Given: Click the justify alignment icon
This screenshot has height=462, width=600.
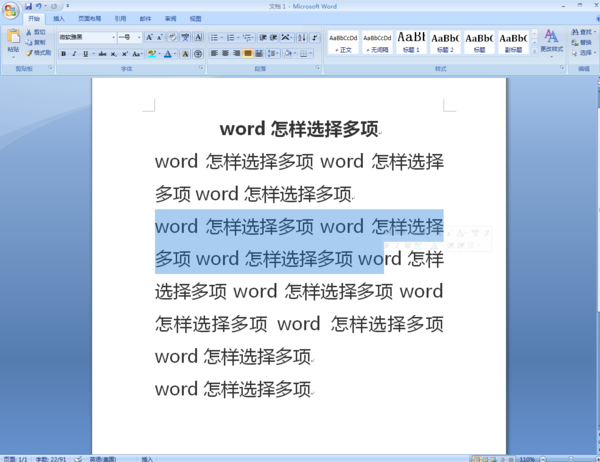Looking at the screenshot, I should (248, 53).
